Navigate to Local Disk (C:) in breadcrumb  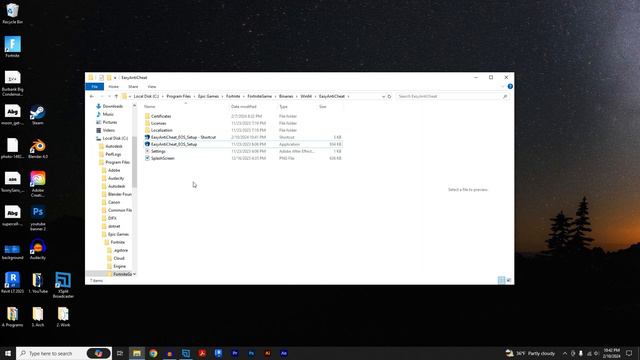click(x=146, y=96)
